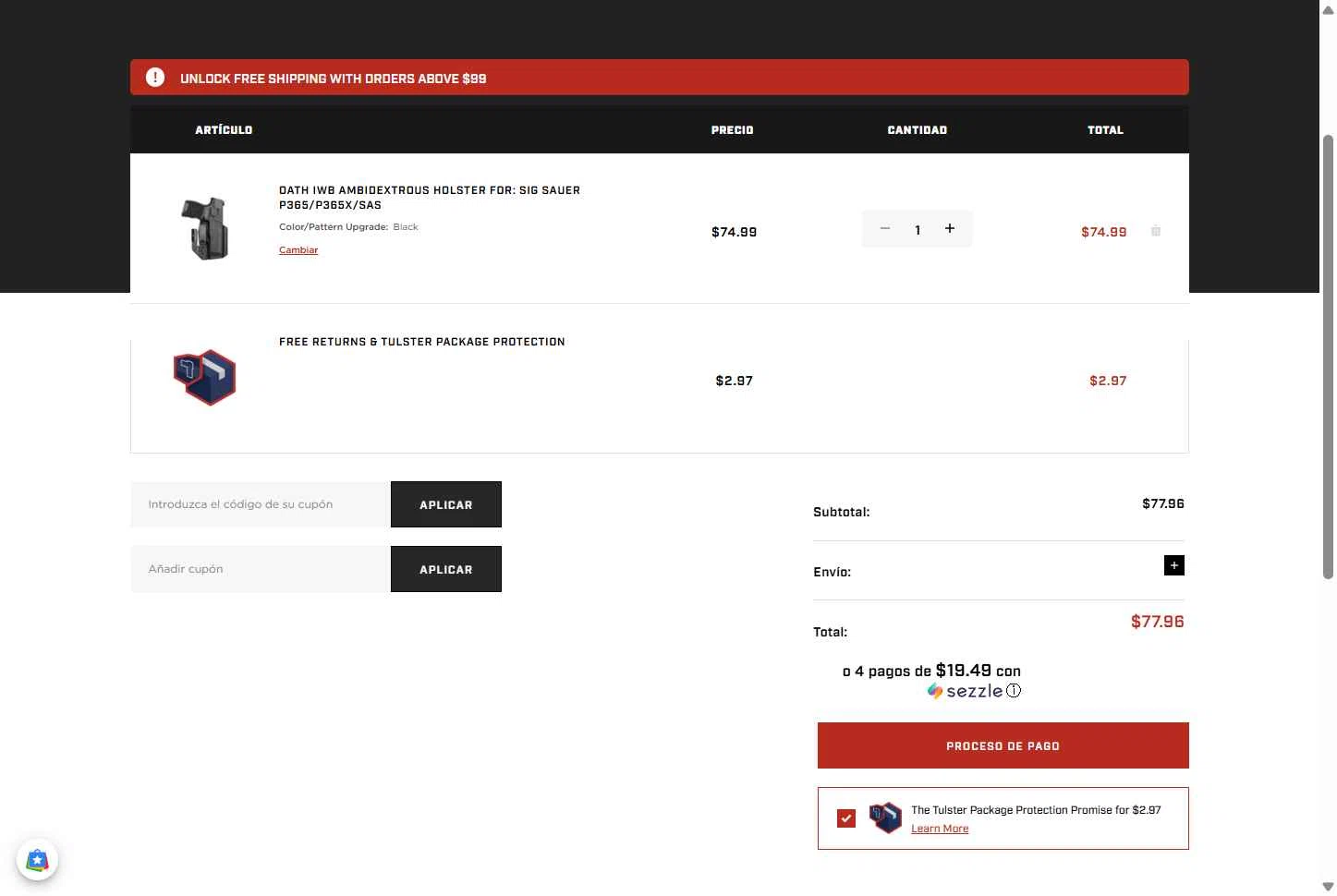Remove the DATH IWB holster with the trash icon
Image resolution: width=1337 pixels, height=896 pixels.
click(x=1156, y=231)
